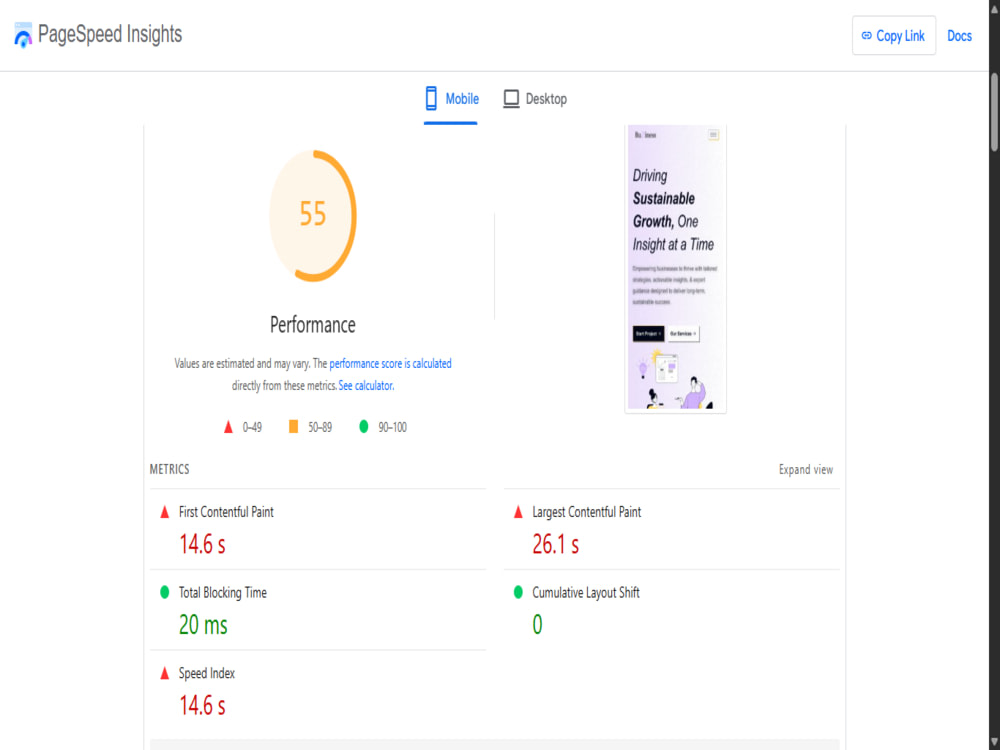Click green circle beside Total Blocking Time

coord(165,592)
